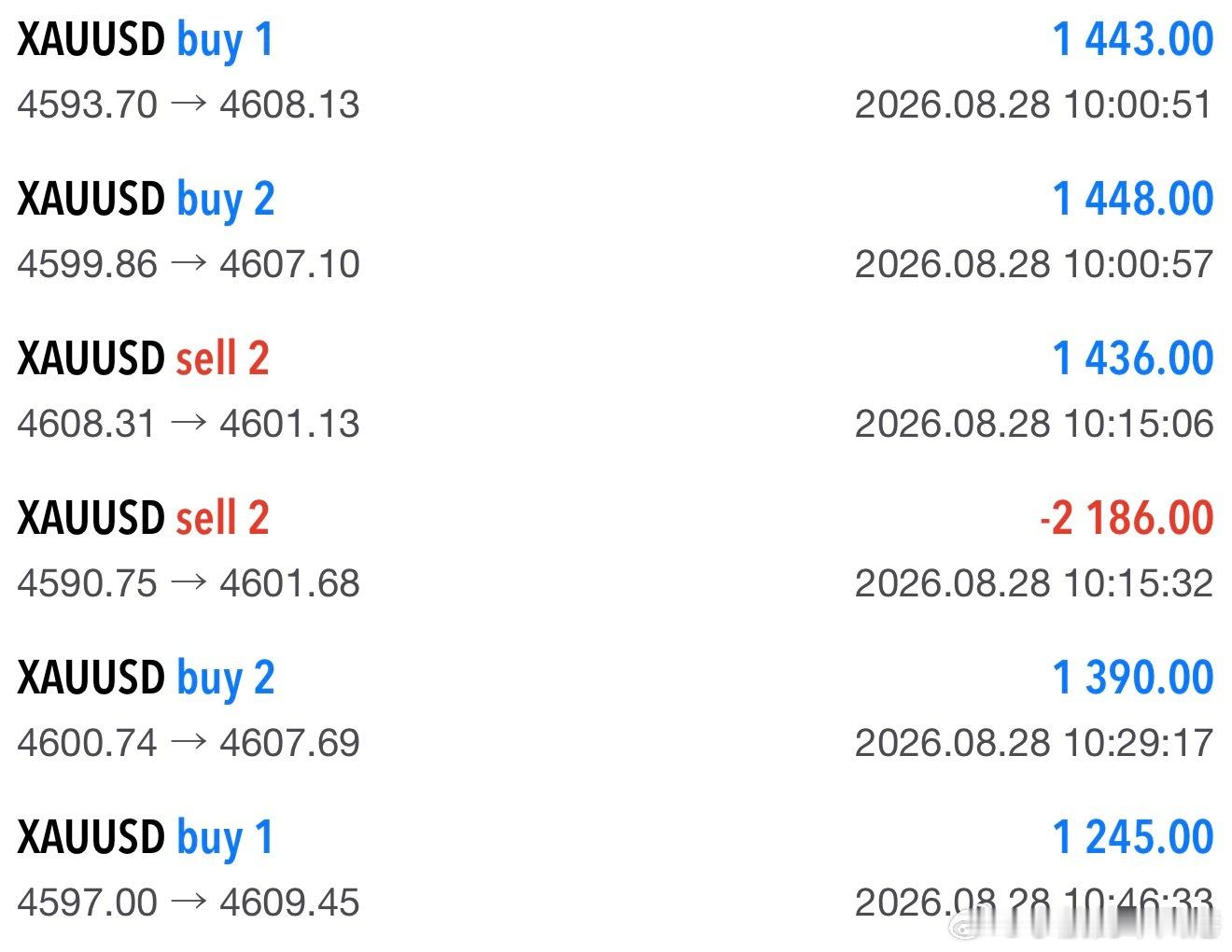Viewport: 1232px width, 952px height.
Task: Select timestamp 2026.08.28 10:15:32
Action: point(1034,583)
